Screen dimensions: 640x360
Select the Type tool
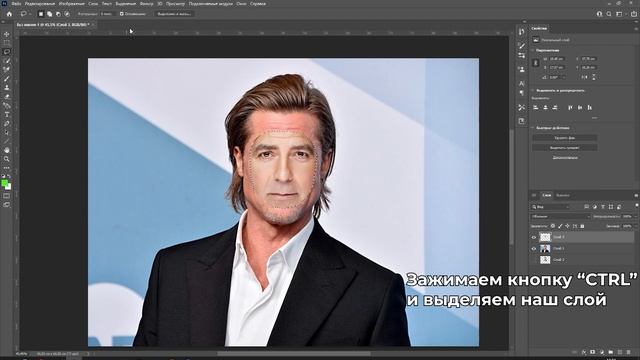(x=7, y=115)
